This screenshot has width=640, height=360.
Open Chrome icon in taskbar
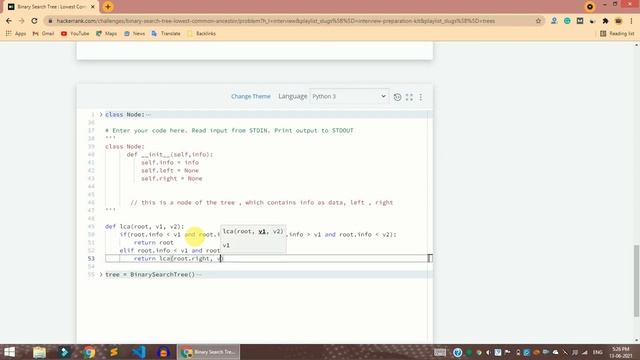(x=89, y=352)
